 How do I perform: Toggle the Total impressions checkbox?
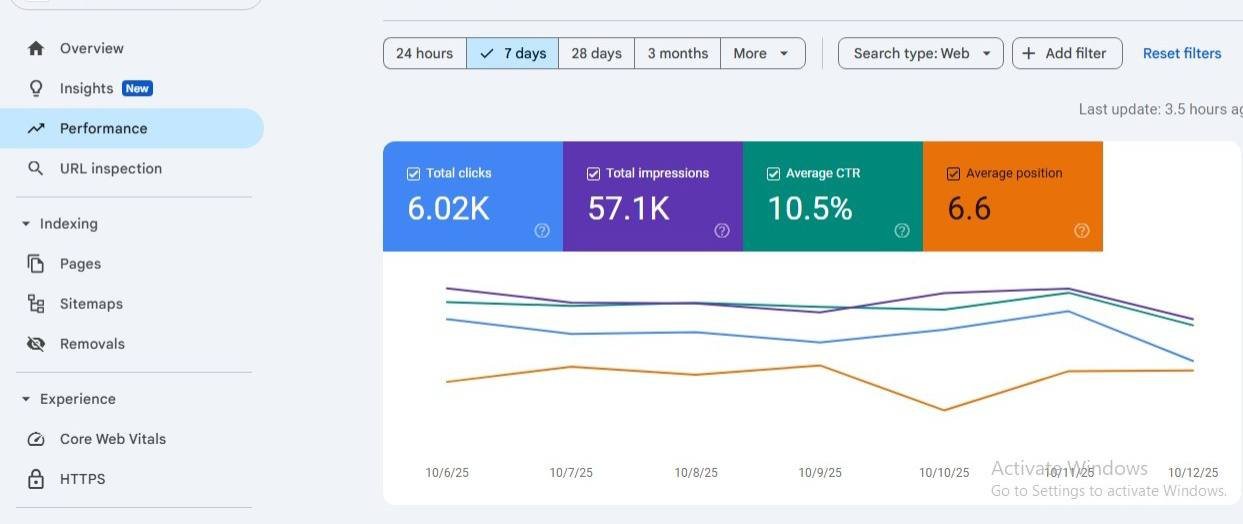click(593, 173)
